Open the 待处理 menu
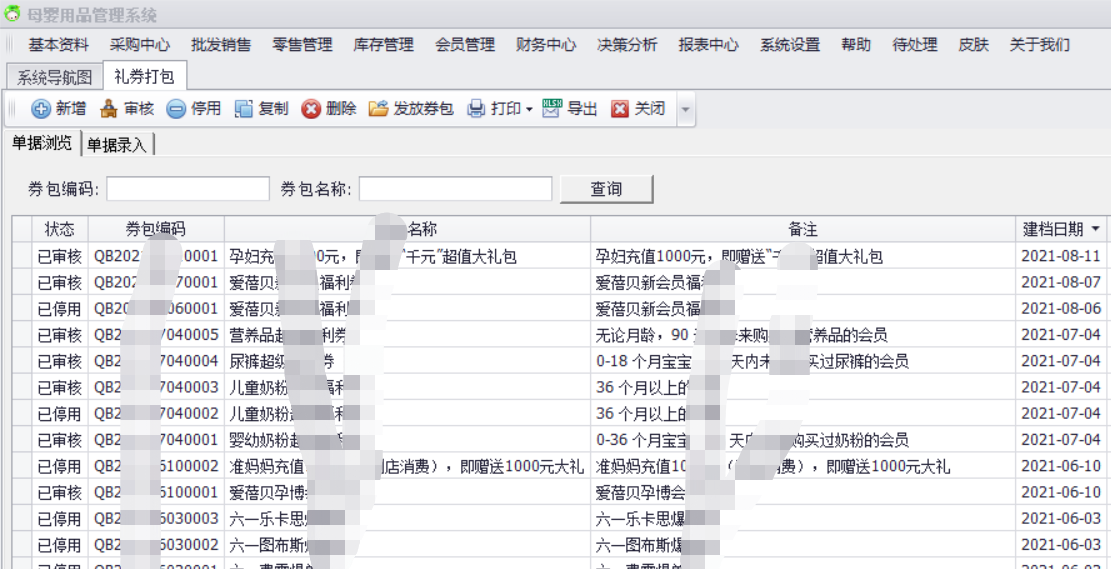The image size is (1111, 569). pos(915,45)
